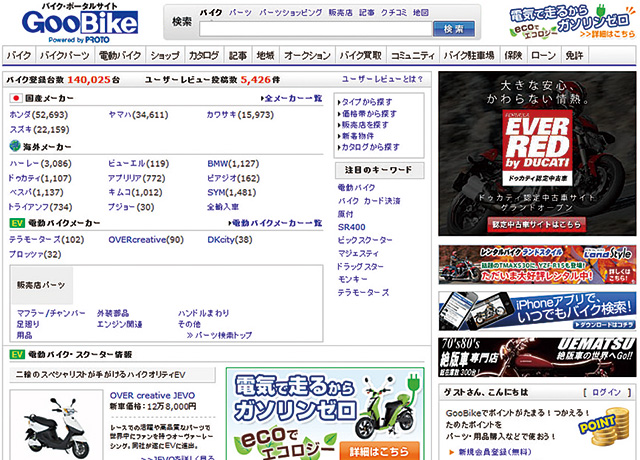
Task: Click the 販売店パーツ tab box
Action: tap(42, 285)
